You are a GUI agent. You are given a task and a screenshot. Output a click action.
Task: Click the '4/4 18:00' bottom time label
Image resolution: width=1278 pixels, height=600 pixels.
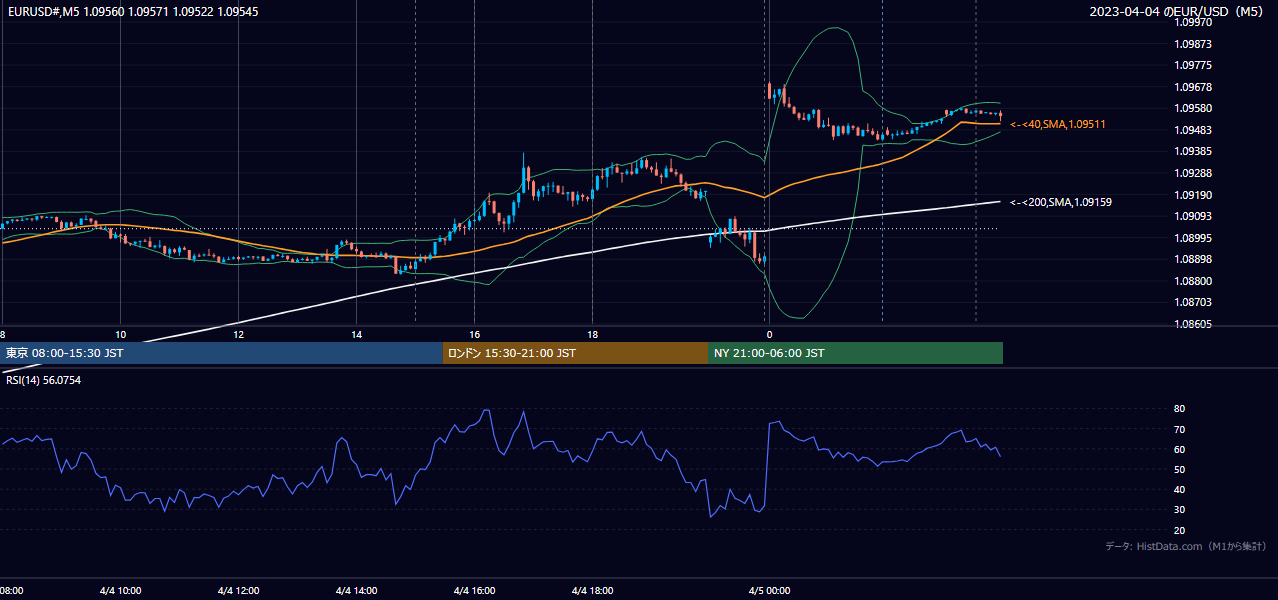coord(593,590)
